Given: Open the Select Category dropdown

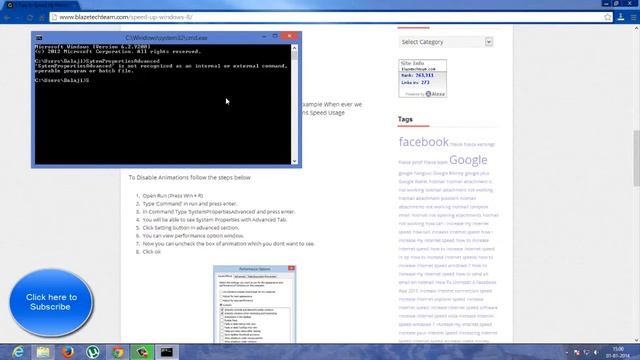Looking at the screenshot, I should 446,42.
